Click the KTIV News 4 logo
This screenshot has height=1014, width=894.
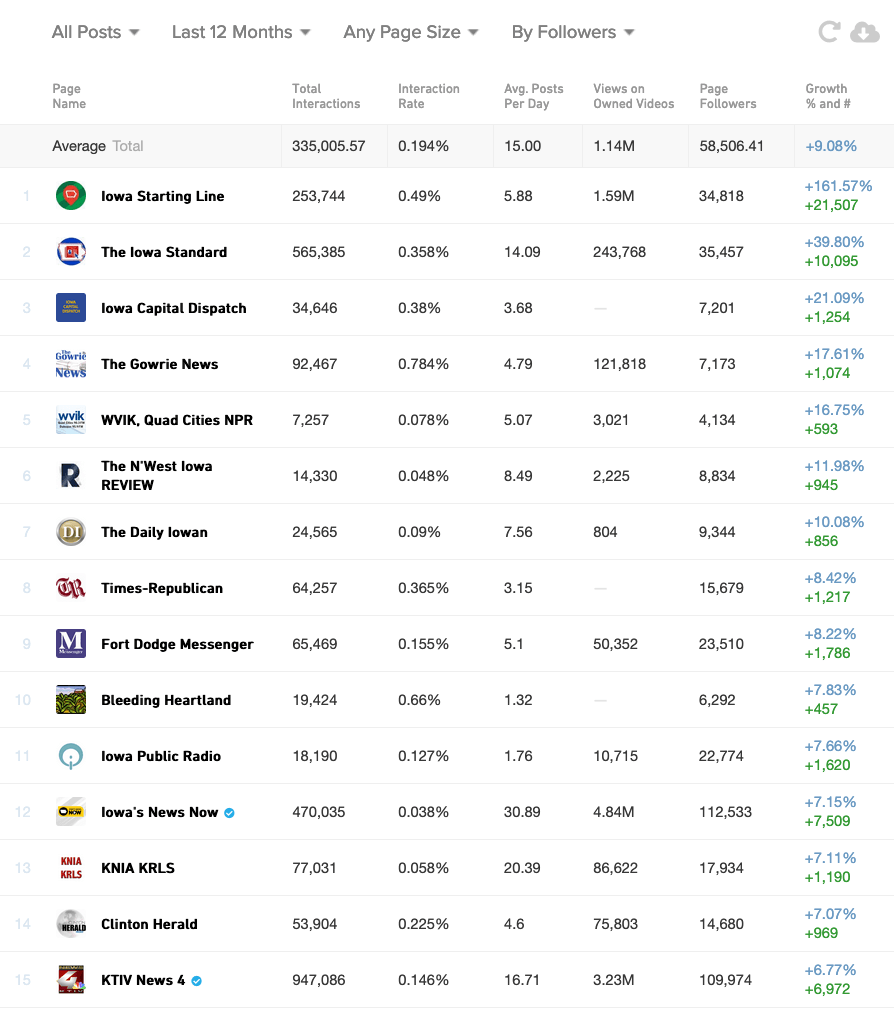(x=71, y=980)
